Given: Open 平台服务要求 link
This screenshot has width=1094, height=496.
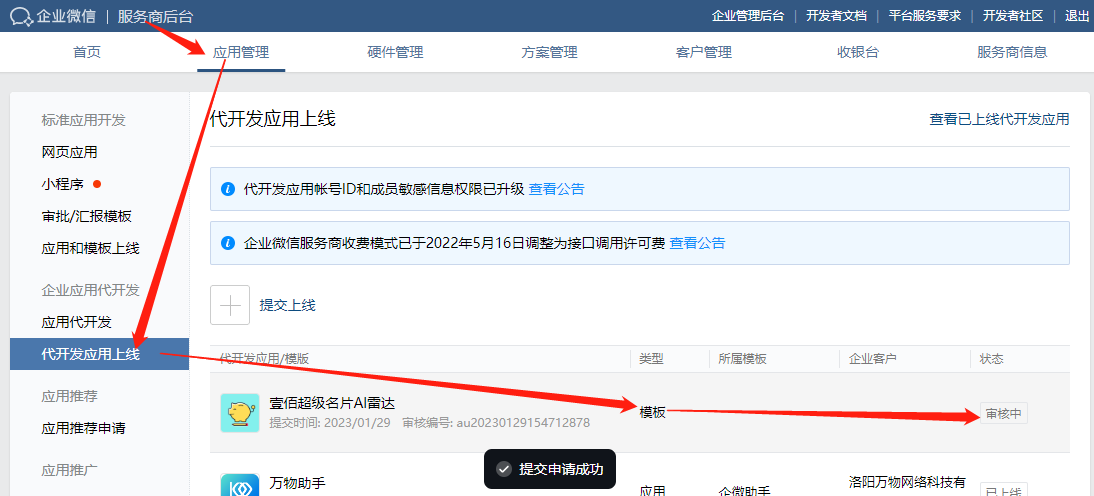Looking at the screenshot, I should point(924,16).
